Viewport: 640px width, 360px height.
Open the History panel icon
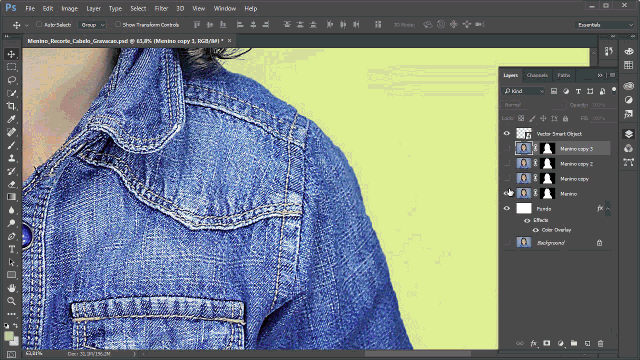[609, 52]
